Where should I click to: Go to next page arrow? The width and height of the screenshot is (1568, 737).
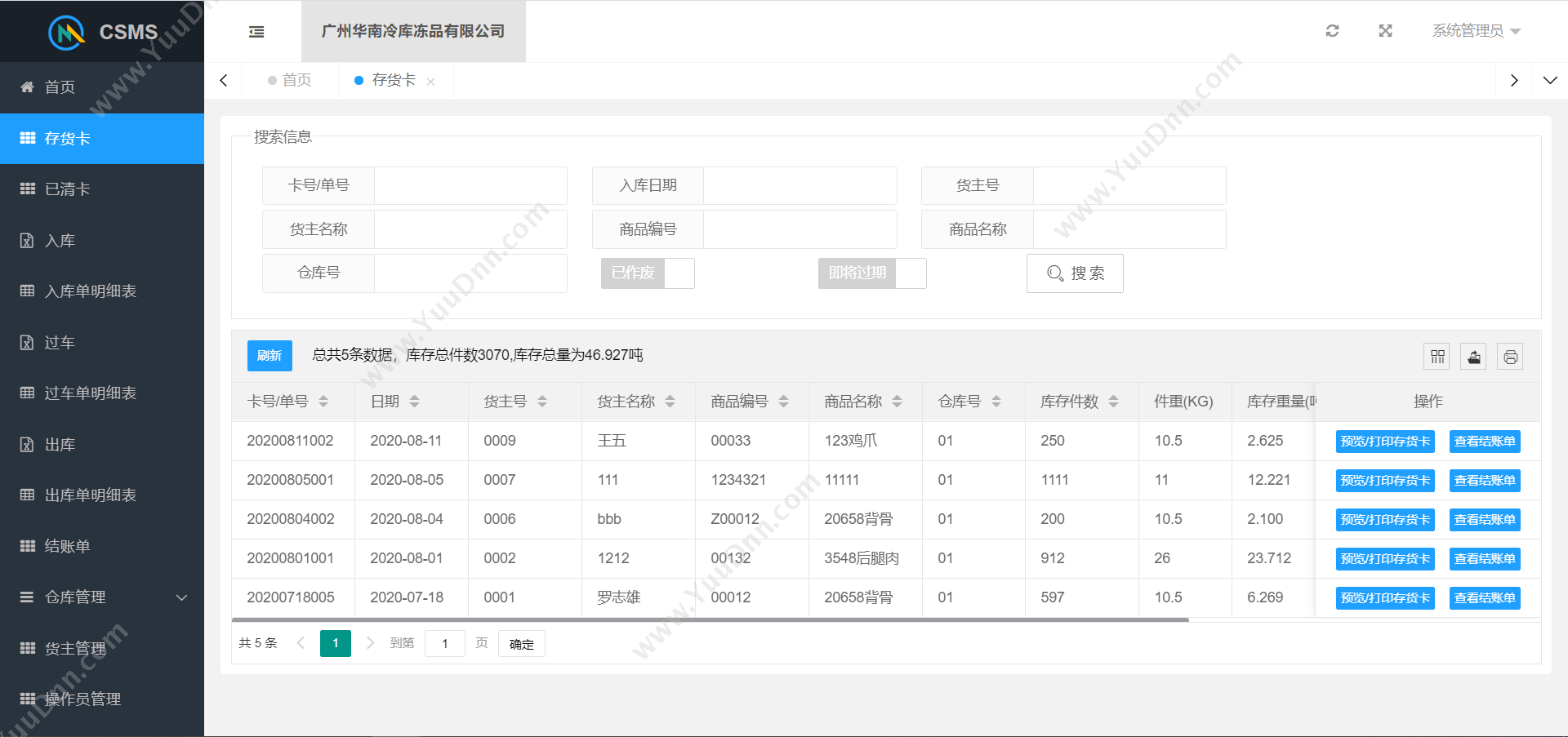coord(370,643)
